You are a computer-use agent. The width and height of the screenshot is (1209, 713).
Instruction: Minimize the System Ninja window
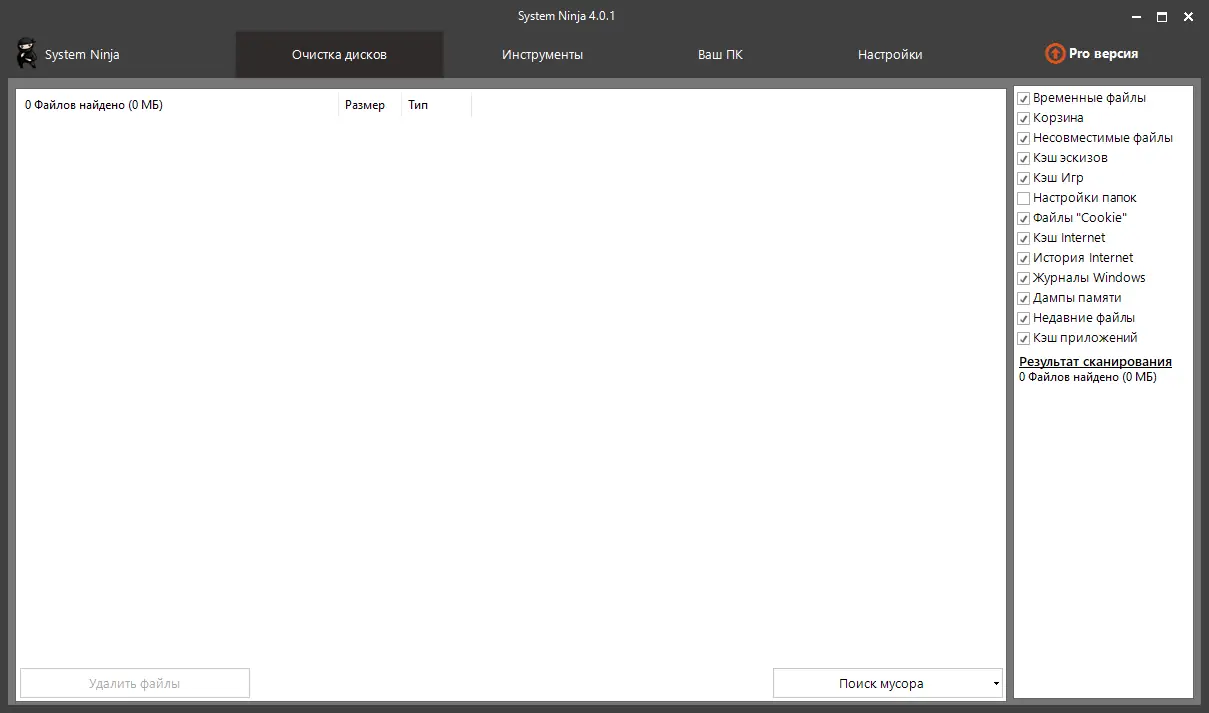pos(1137,17)
